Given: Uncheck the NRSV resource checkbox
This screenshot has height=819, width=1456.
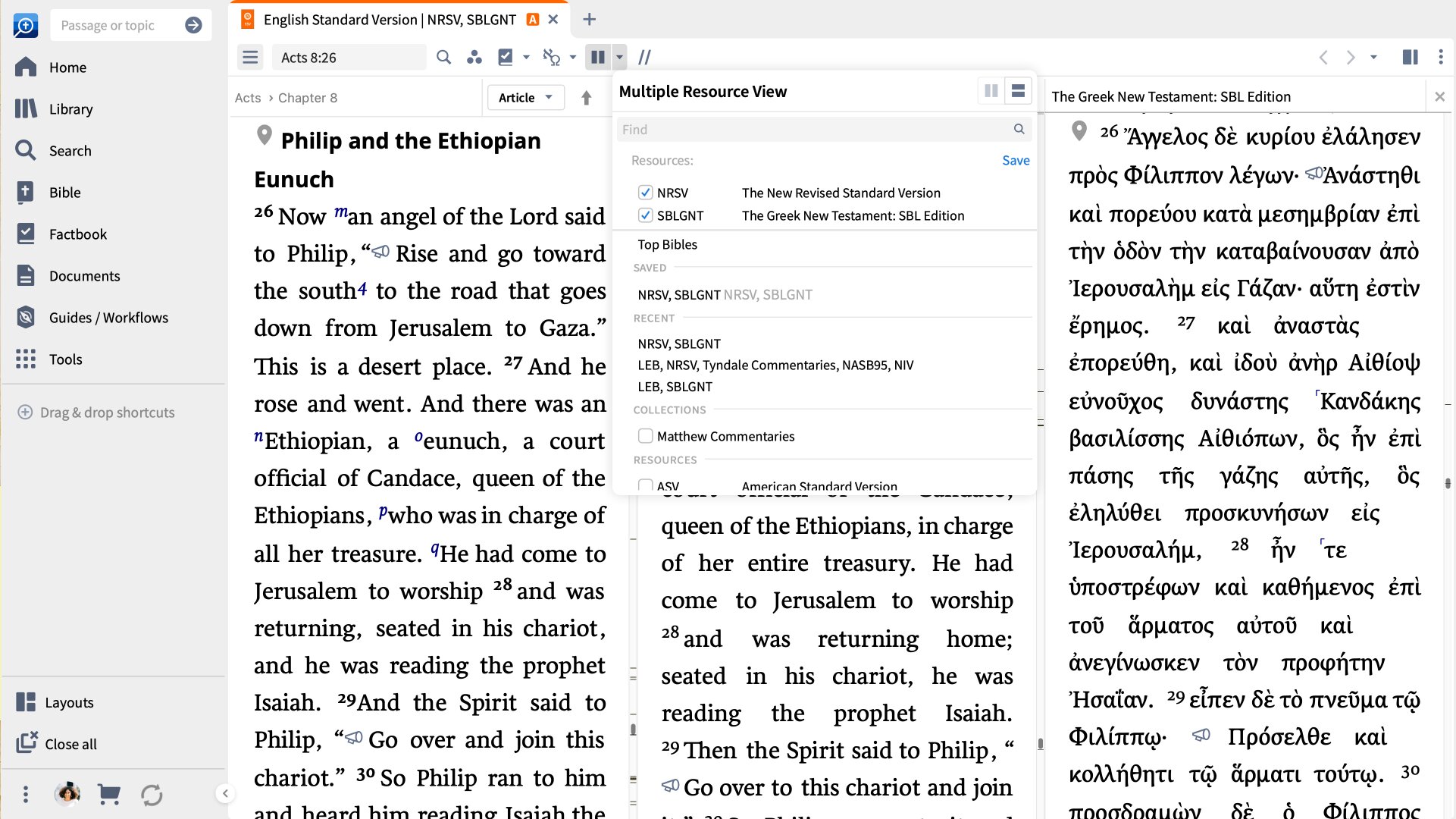Looking at the screenshot, I should tap(646, 193).
